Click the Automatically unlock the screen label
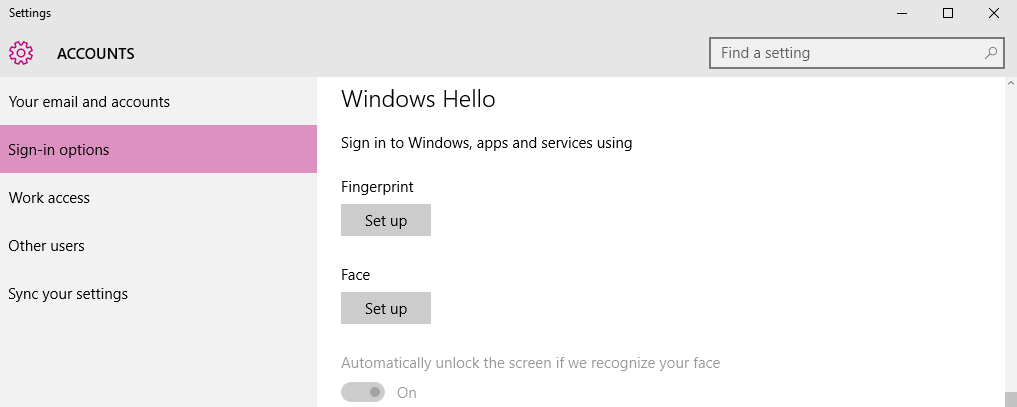The width and height of the screenshot is (1017, 407). pos(531,363)
